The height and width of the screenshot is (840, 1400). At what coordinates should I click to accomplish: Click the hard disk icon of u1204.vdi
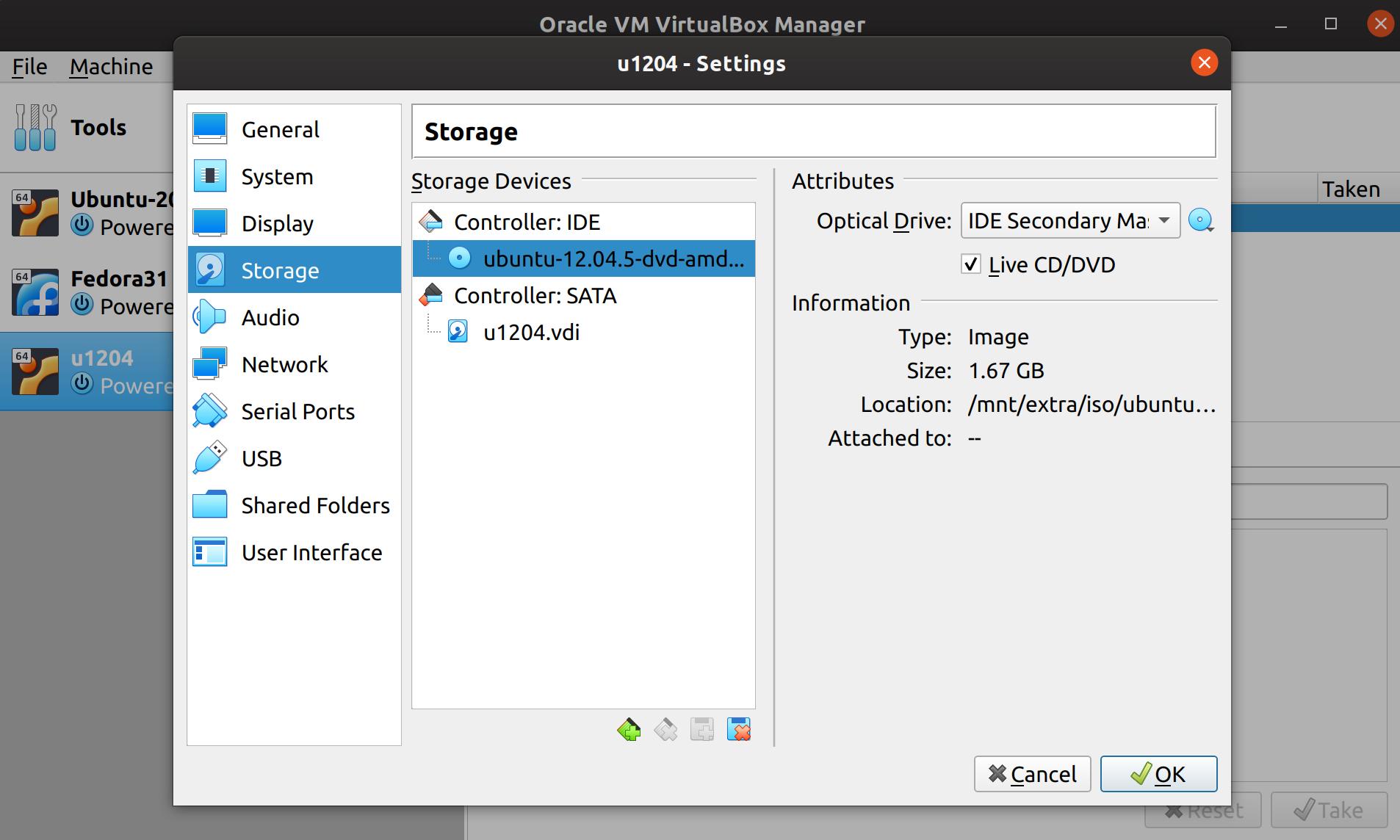[x=458, y=332]
